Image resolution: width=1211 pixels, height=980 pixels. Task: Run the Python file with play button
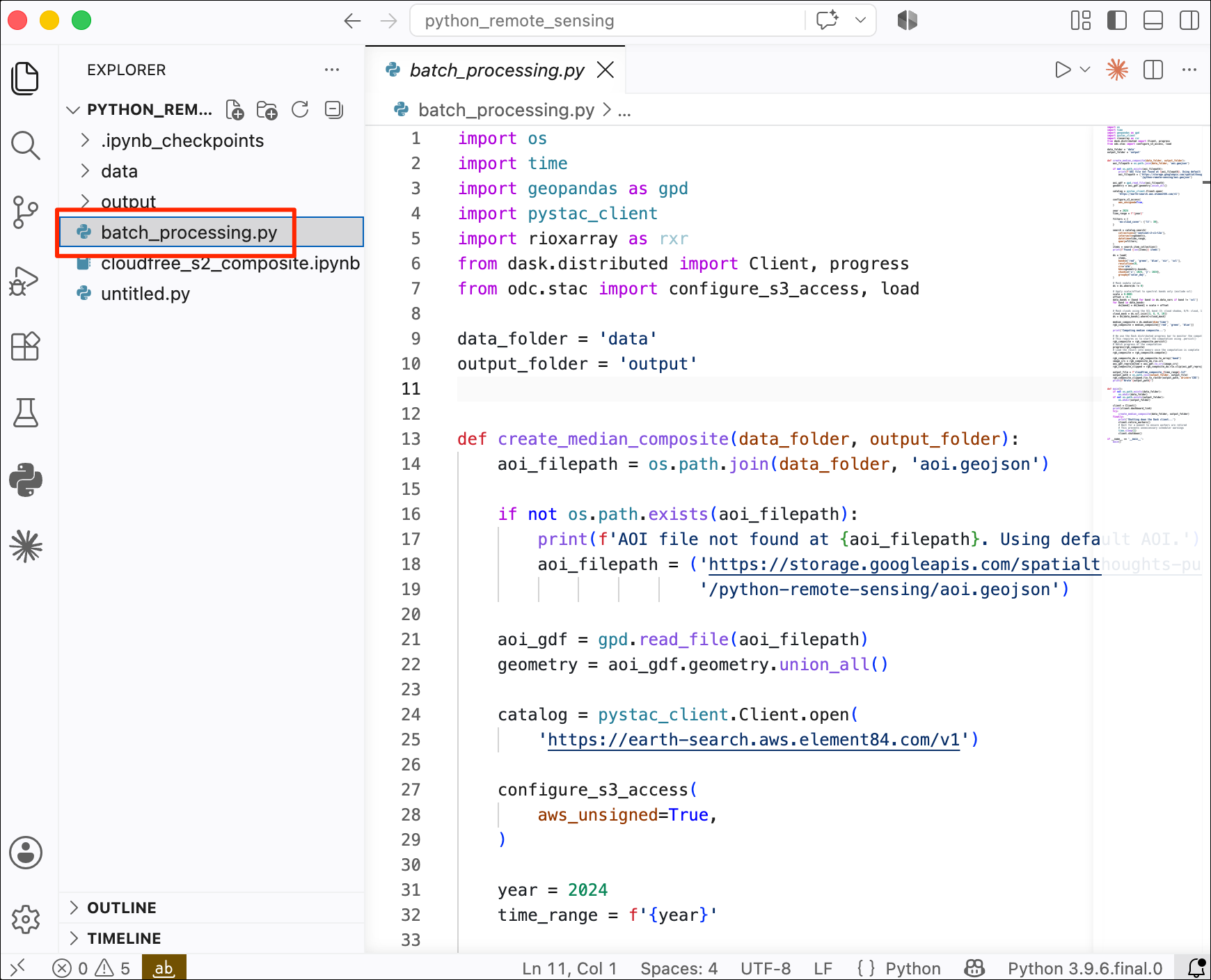point(1062,70)
